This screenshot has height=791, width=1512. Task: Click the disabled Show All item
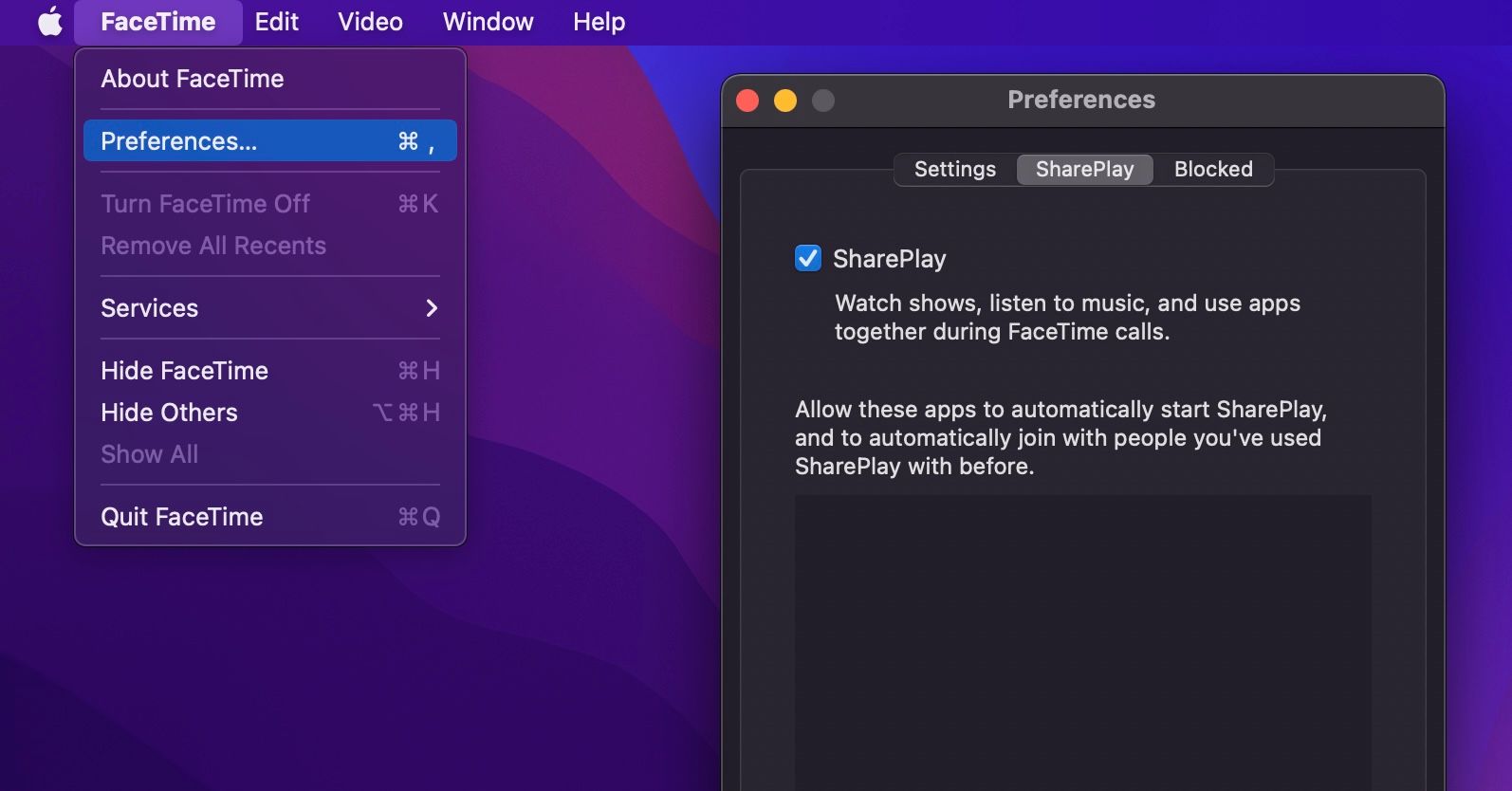[270, 454]
